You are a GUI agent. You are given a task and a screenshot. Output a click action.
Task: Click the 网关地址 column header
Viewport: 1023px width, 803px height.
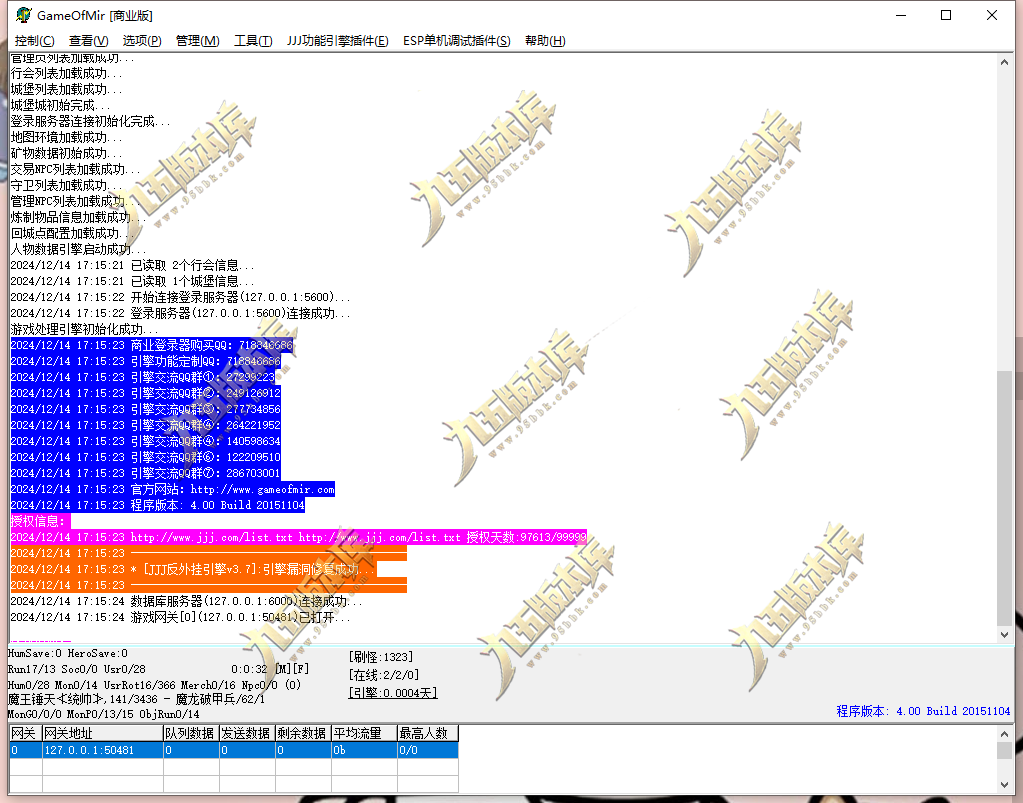[102, 734]
